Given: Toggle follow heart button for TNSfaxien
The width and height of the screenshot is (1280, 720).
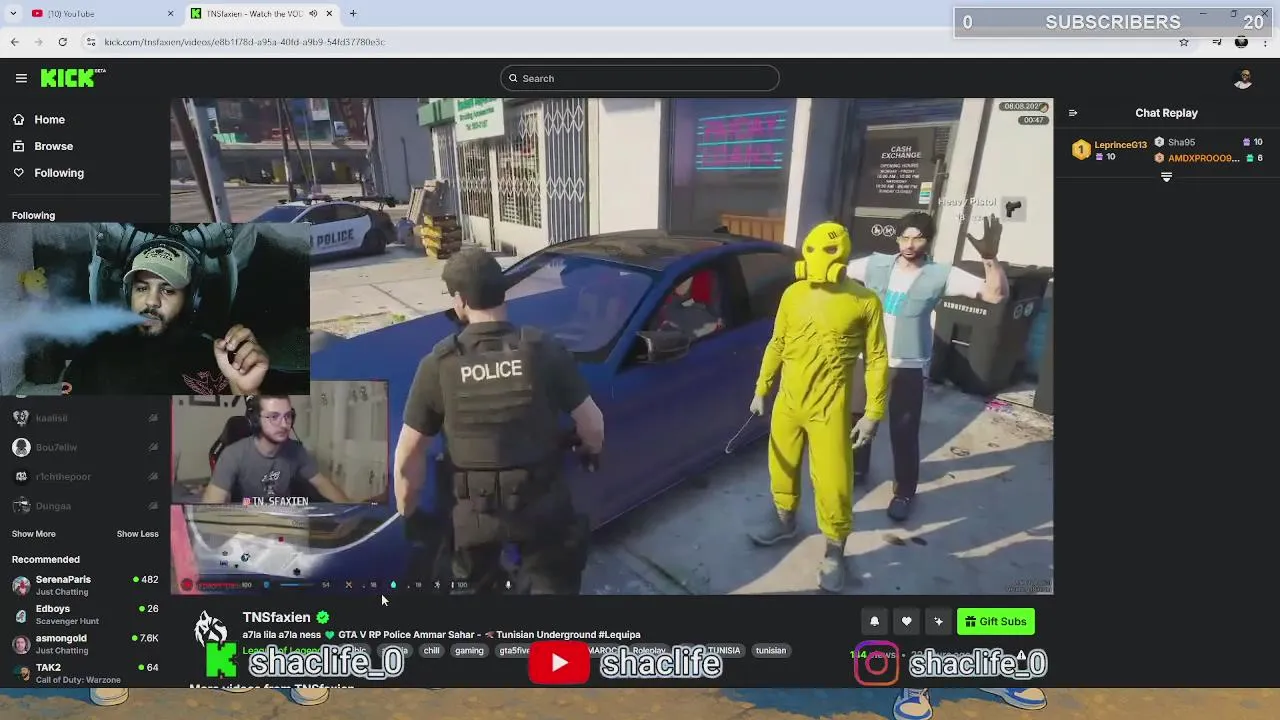Looking at the screenshot, I should pos(906,621).
